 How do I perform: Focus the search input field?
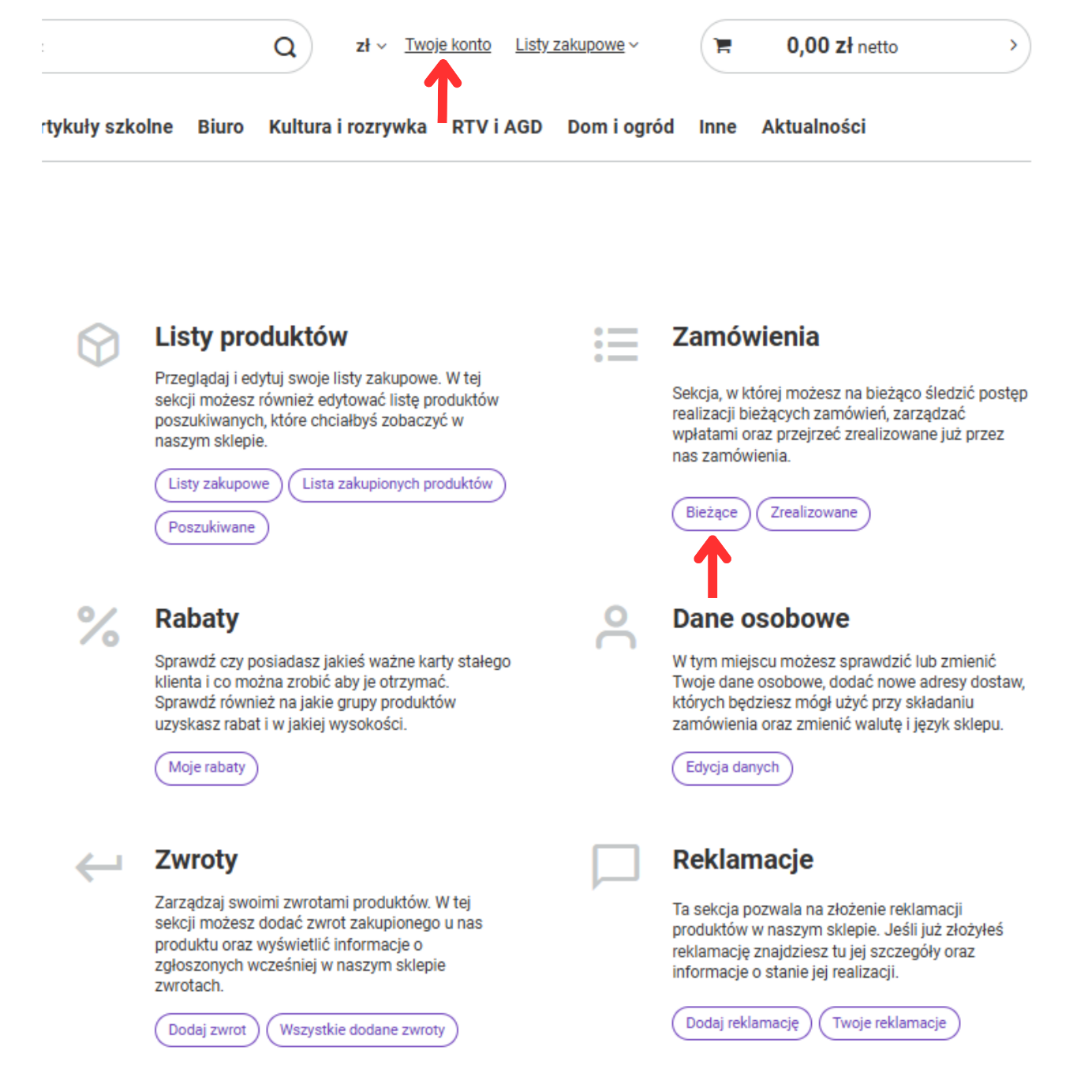click(150, 47)
